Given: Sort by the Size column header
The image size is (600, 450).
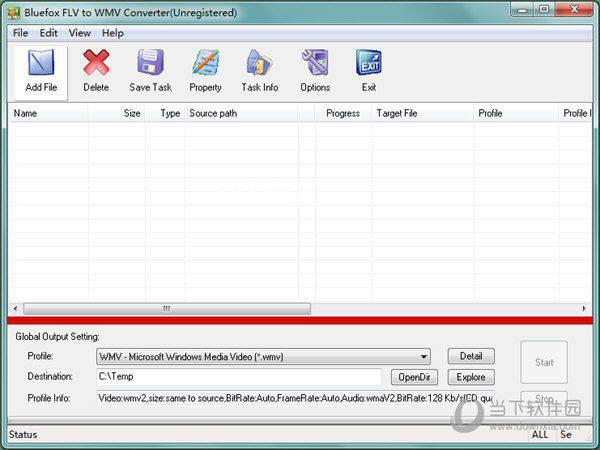Looking at the screenshot, I should pyautogui.click(x=116, y=113).
